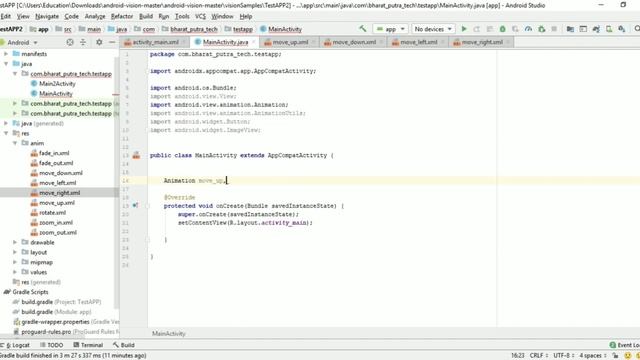The image size is (640, 360).
Task: Open the app run configuration dropdown
Action: (391, 29)
